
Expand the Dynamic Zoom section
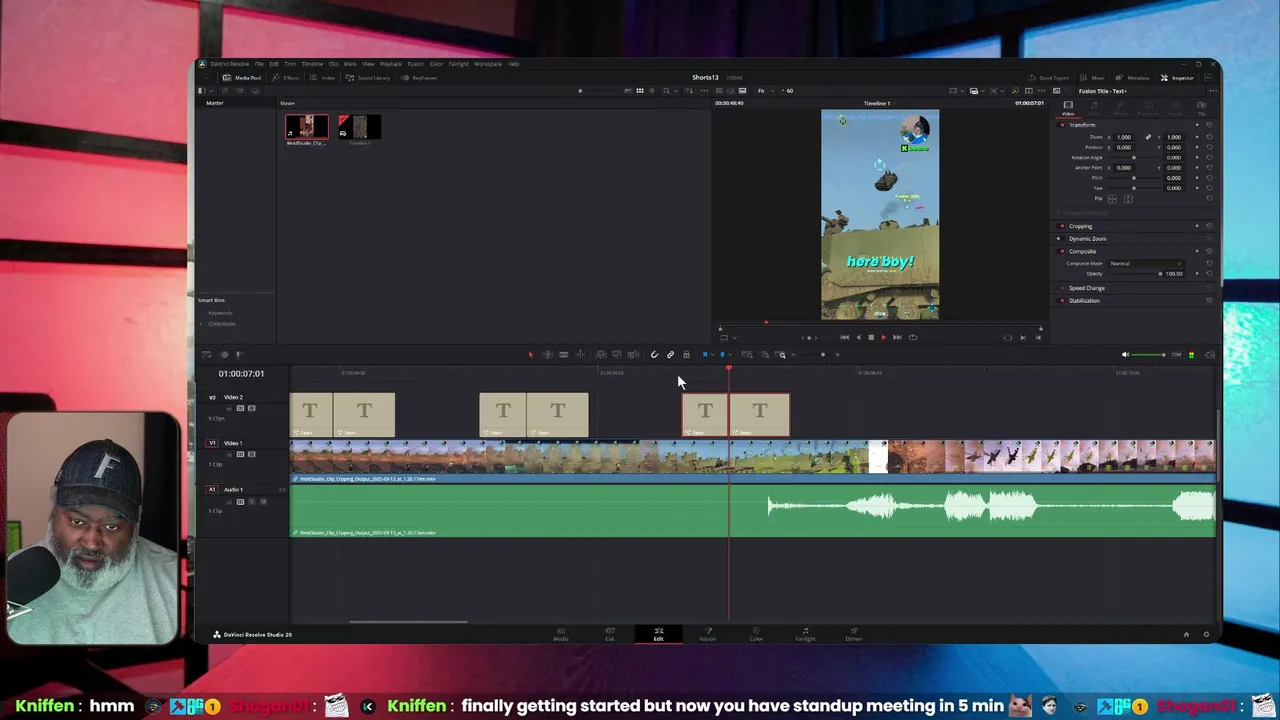1088,239
